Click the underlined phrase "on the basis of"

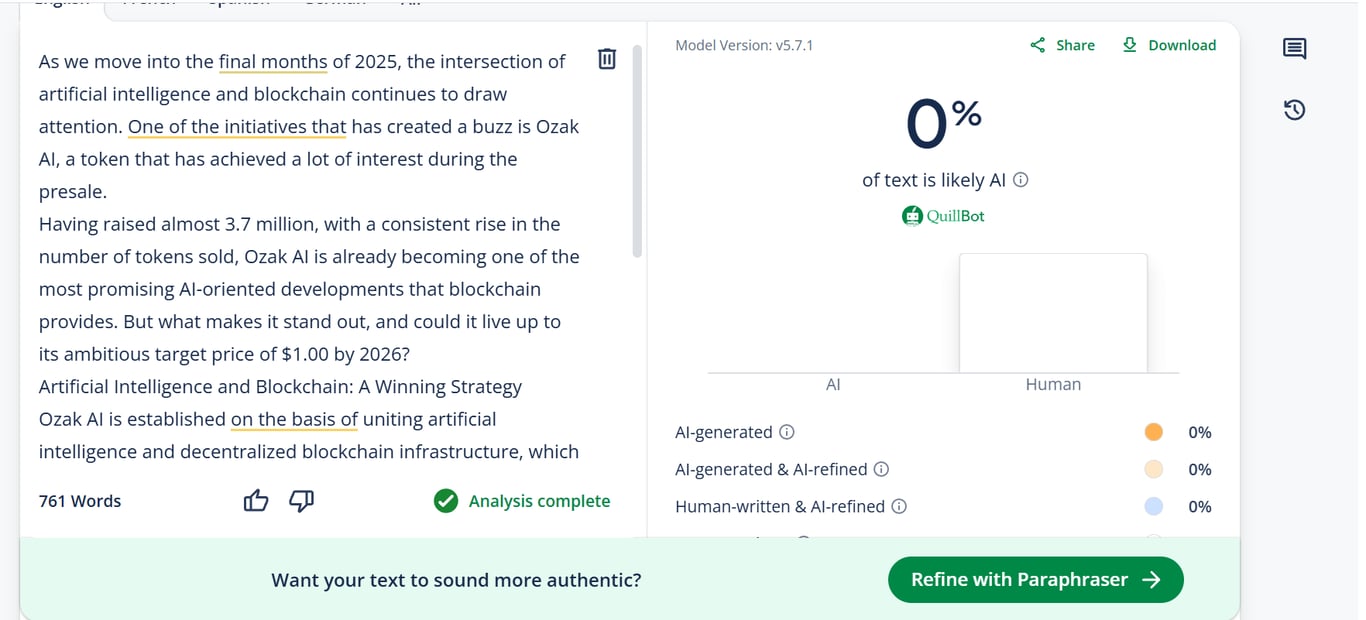(294, 419)
